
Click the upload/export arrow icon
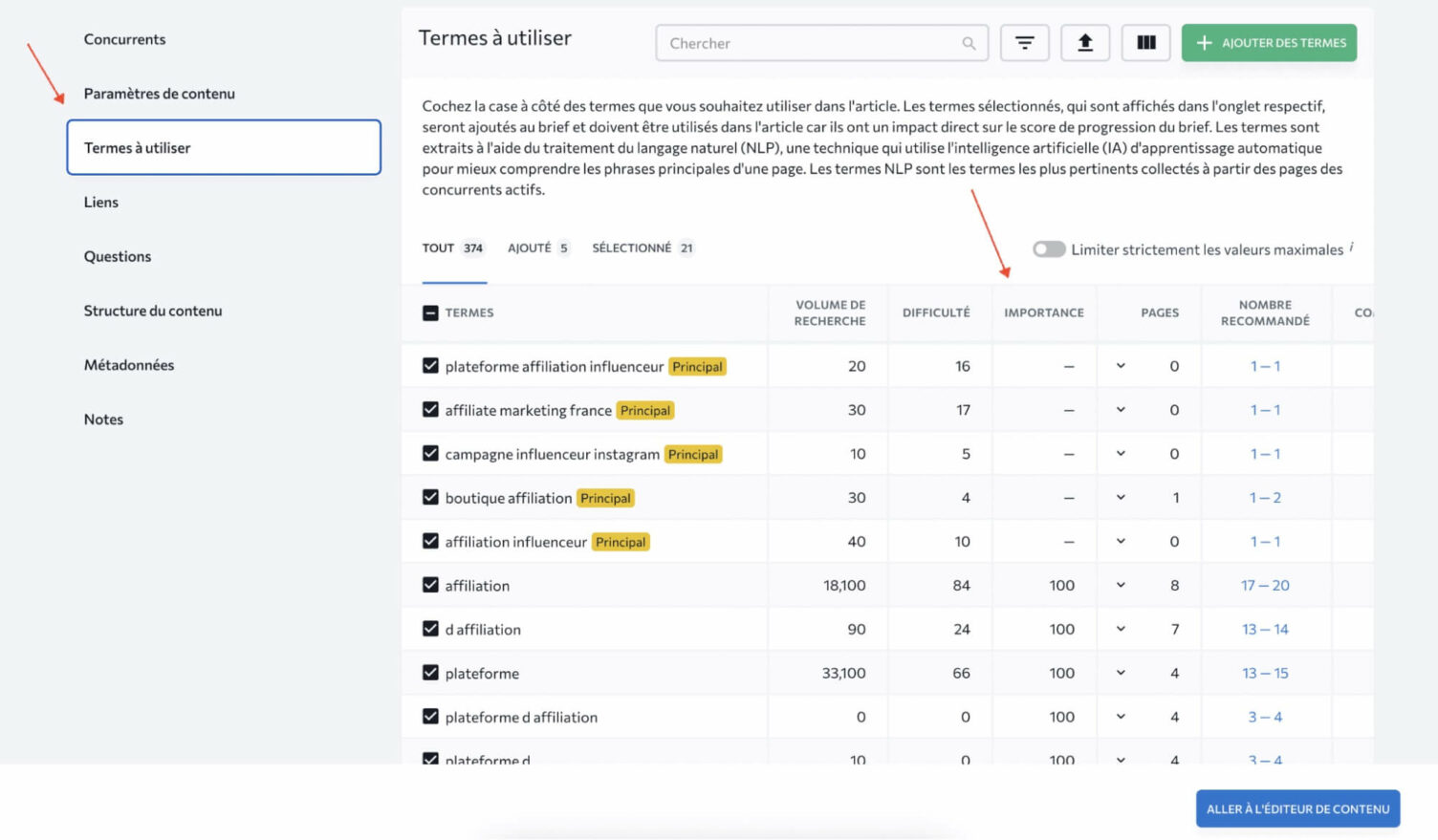tap(1085, 43)
